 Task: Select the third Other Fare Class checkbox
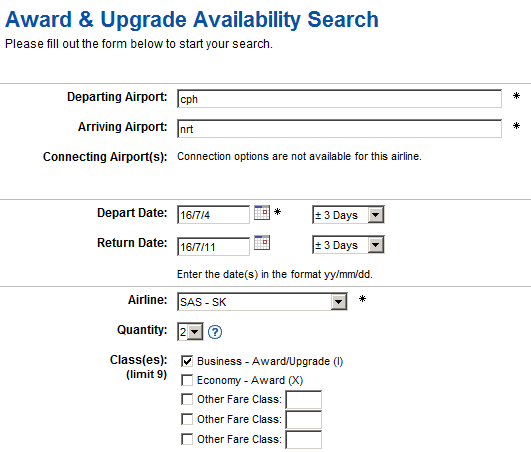(187, 439)
